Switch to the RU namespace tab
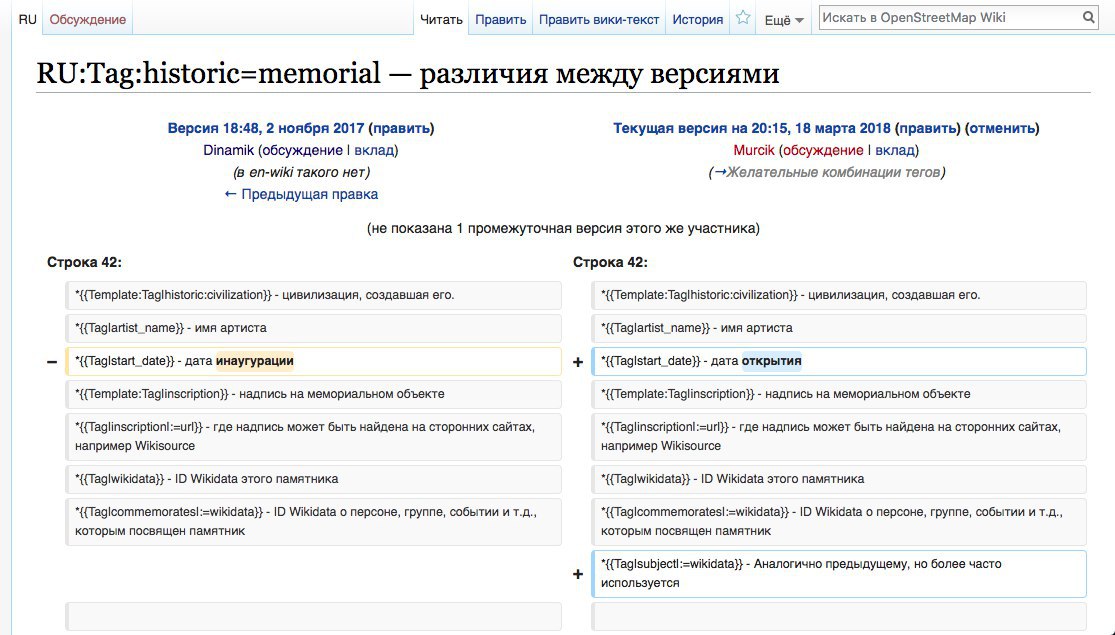This screenshot has height=635, width=1115. tap(28, 19)
